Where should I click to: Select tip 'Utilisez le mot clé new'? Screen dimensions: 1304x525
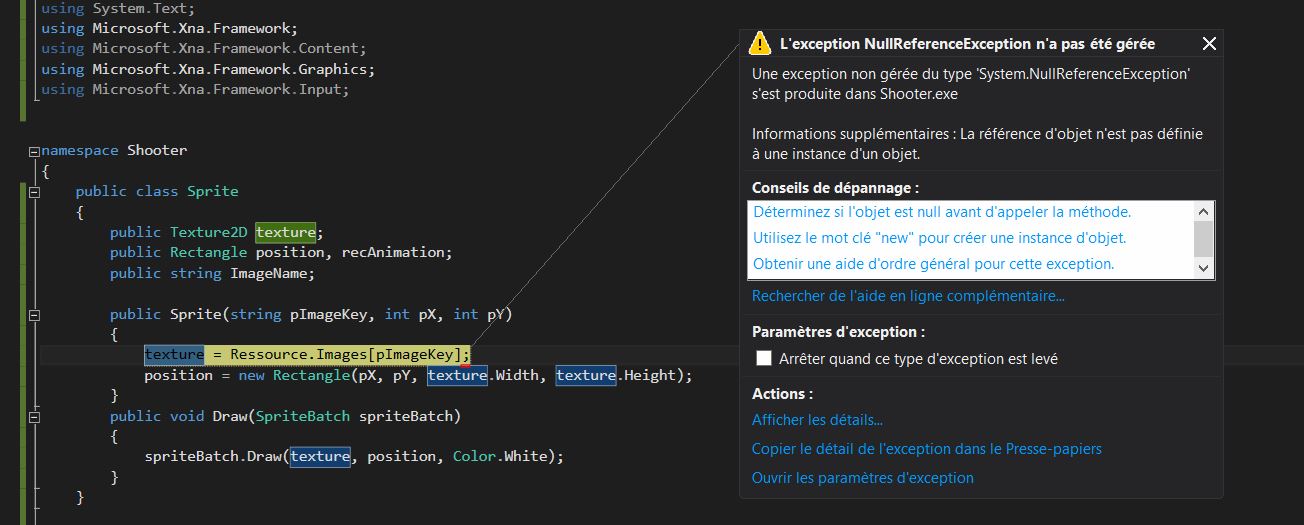(x=940, y=238)
